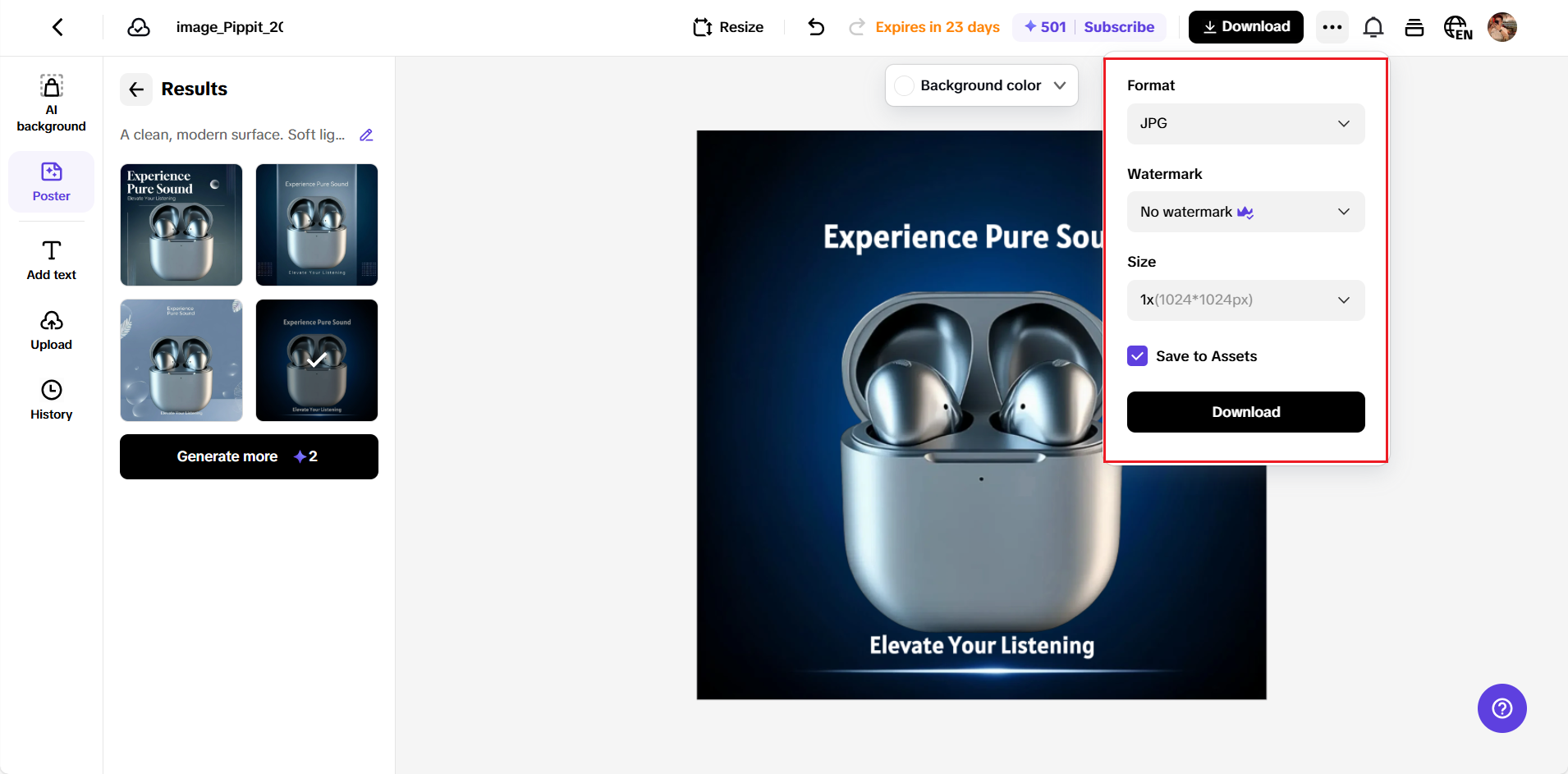Redo the last undone action
The width and height of the screenshot is (1568, 774).
coord(857,27)
